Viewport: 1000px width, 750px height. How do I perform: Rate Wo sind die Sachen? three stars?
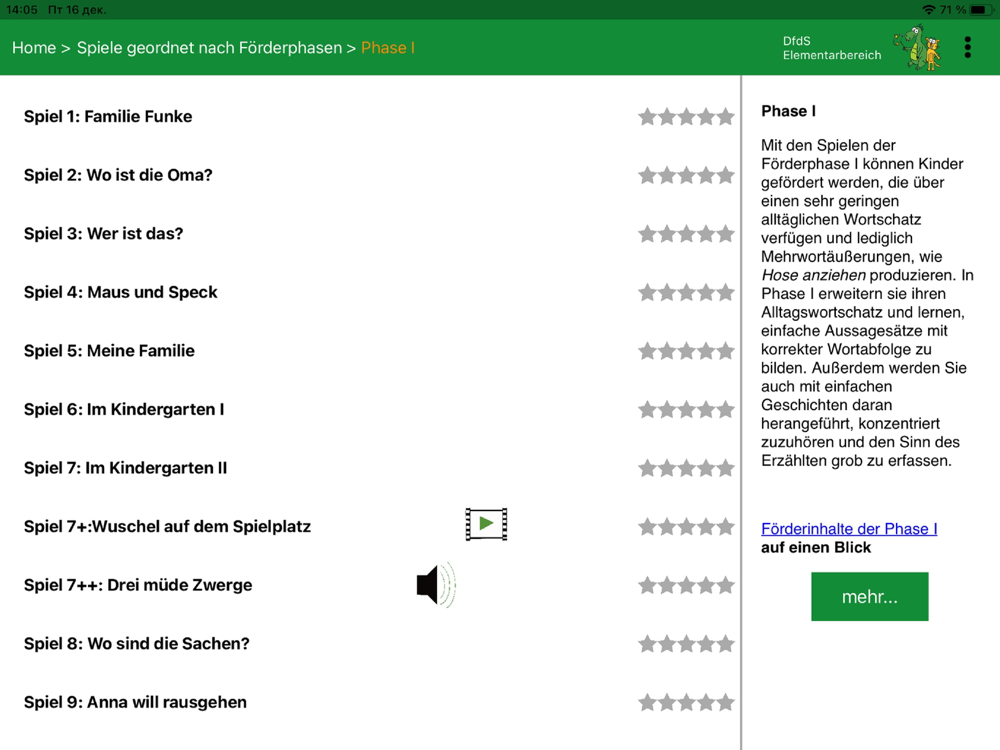point(686,644)
